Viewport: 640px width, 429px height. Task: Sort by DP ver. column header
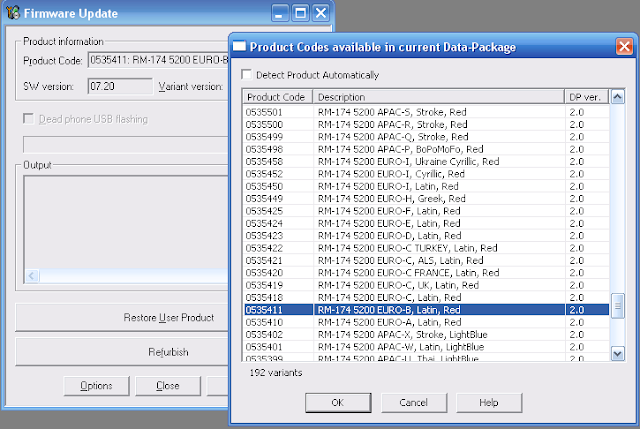(x=587, y=97)
